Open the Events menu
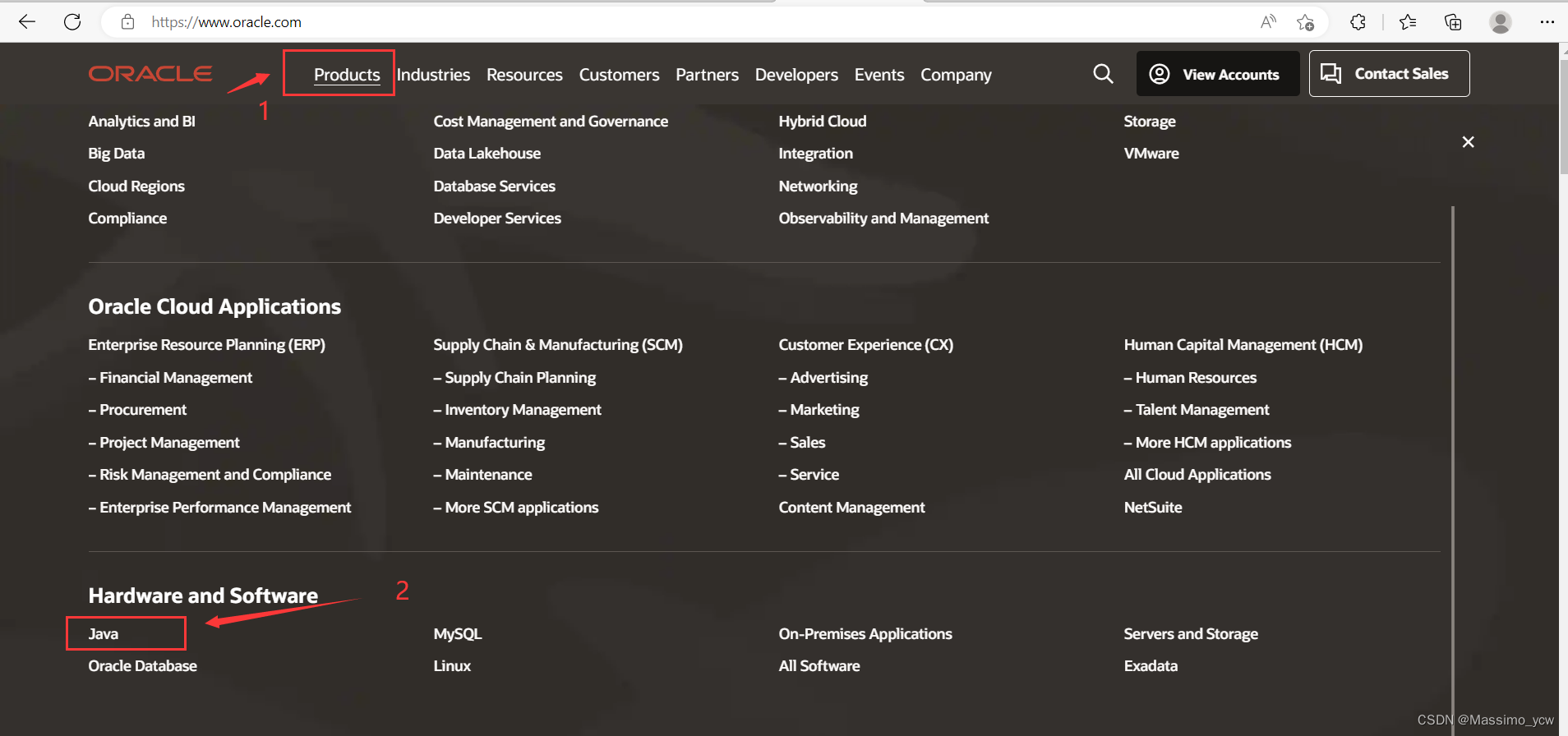Viewport: 1568px width, 736px height. point(879,75)
